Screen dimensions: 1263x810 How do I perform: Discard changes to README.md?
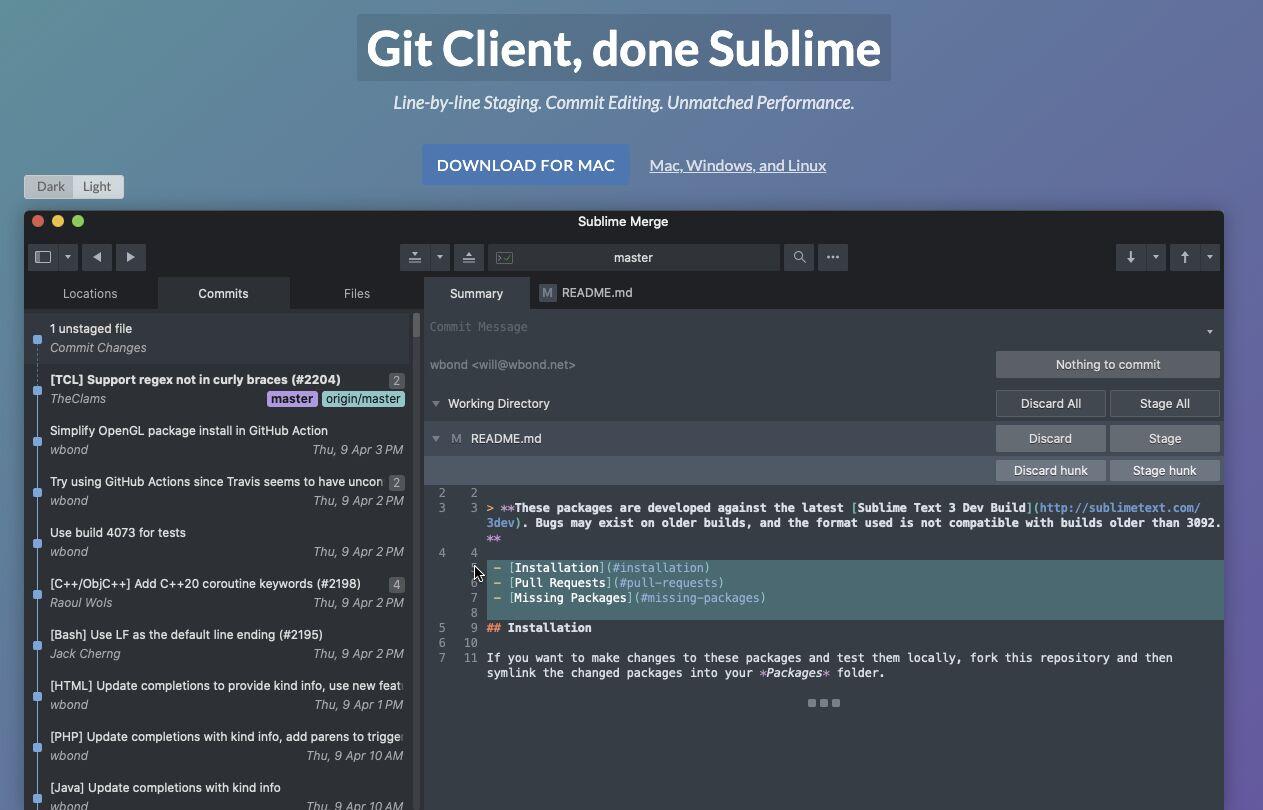tap(1051, 439)
